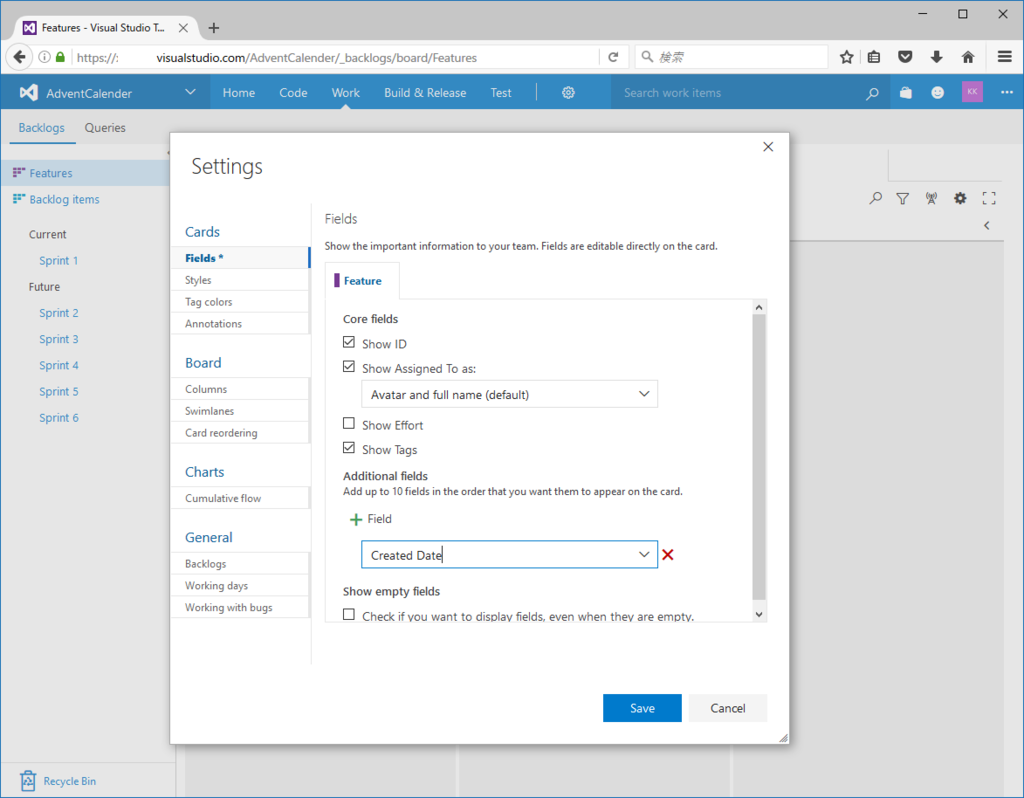
Task: Open the Test hub
Action: (501, 93)
